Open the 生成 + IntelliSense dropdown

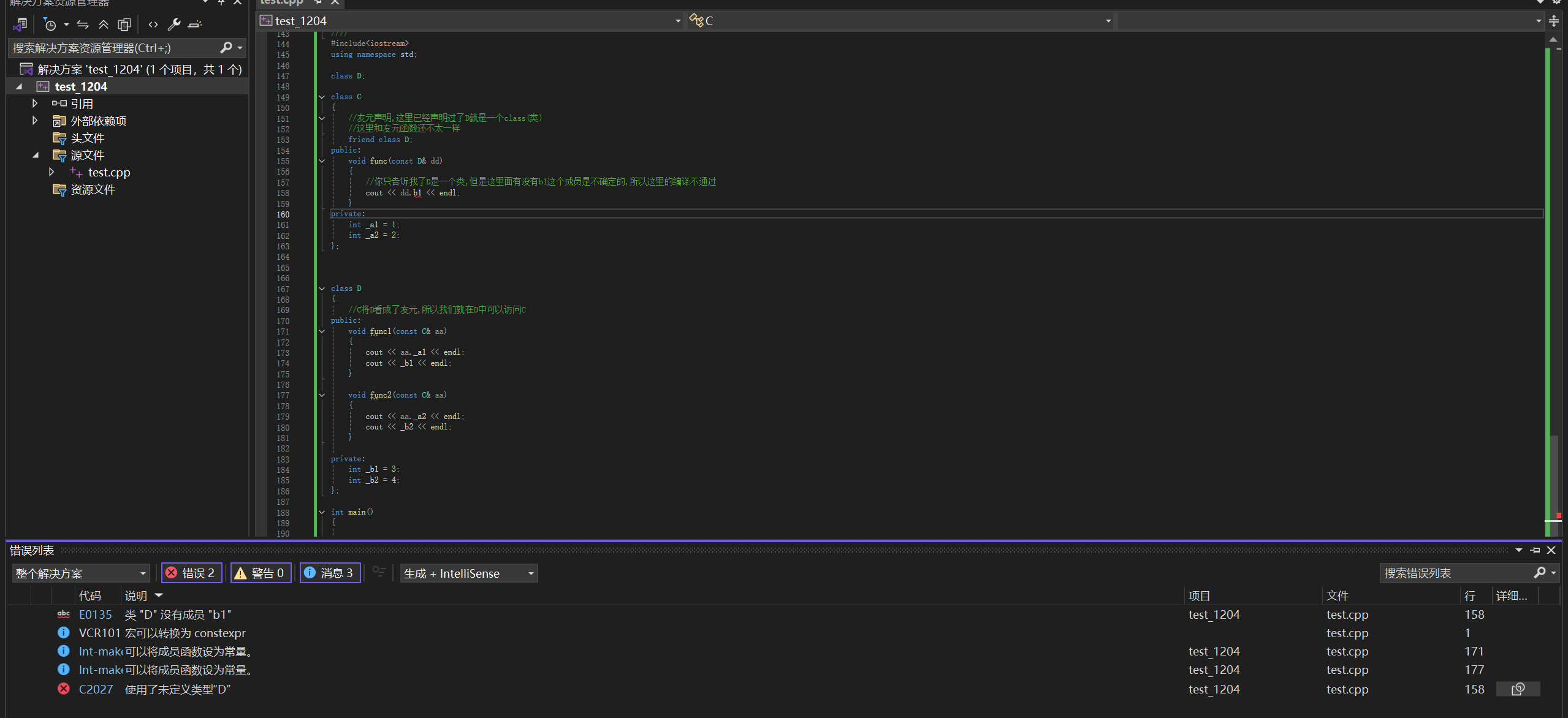(469, 573)
